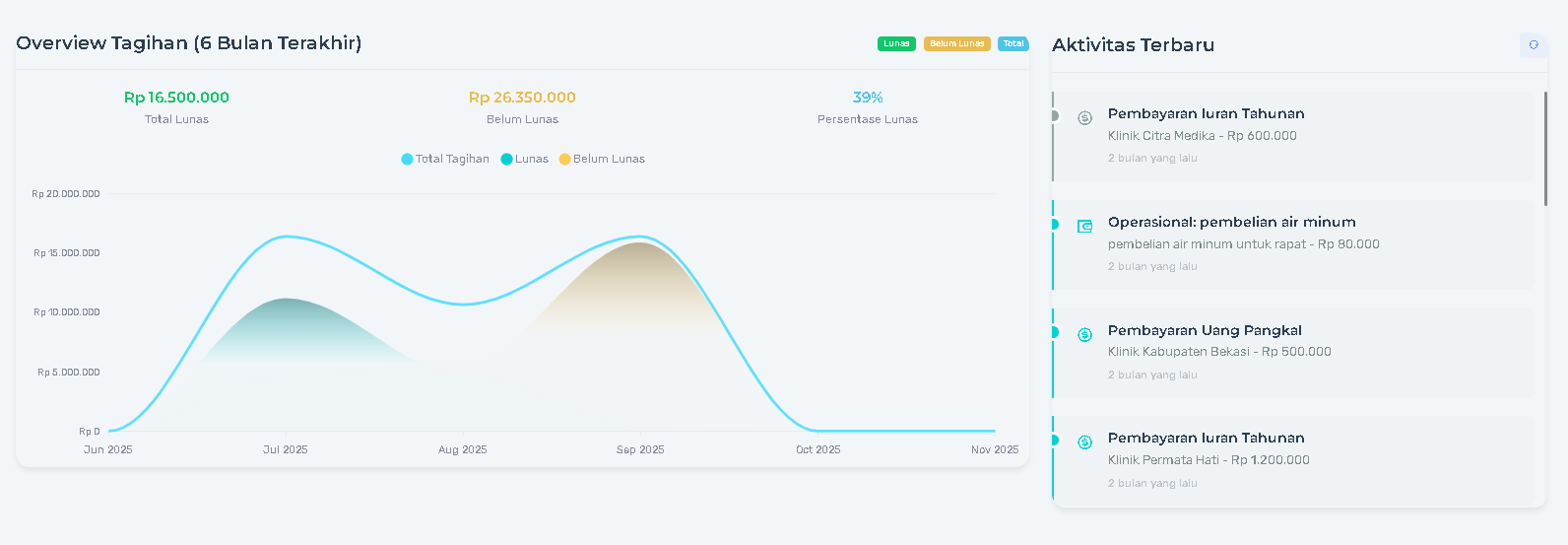The image size is (1568, 545).
Task: Toggle Belum Lunas series in chart legend
Action: pyautogui.click(x=602, y=159)
